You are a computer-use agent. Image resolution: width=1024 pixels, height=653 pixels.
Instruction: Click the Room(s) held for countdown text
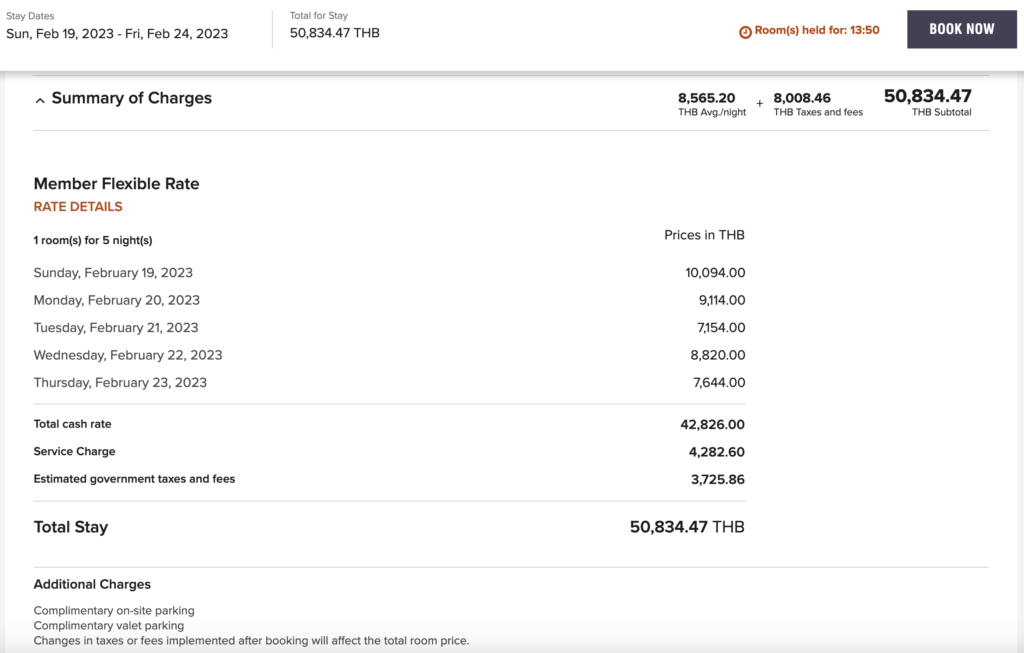point(816,30)
